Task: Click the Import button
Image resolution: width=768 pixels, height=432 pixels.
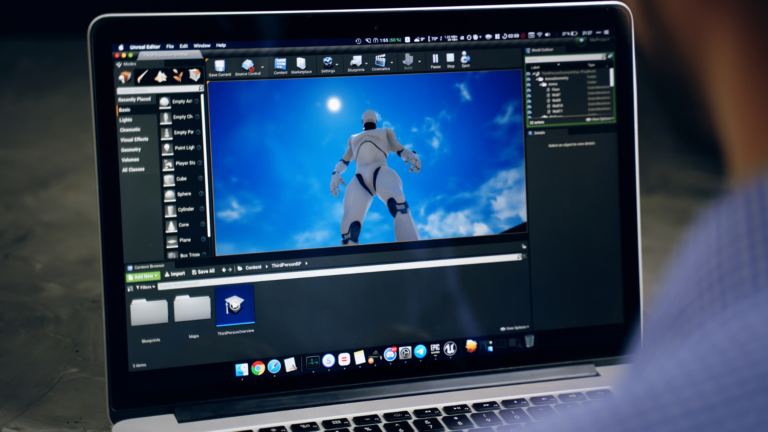Action: (x=175, y=274)
